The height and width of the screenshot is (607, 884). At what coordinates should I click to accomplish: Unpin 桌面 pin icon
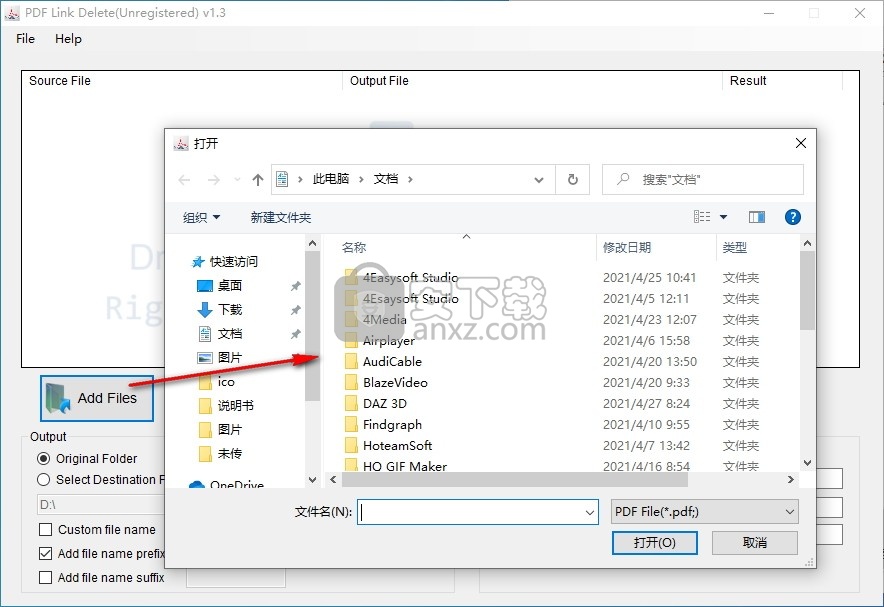tap(295, 286)
